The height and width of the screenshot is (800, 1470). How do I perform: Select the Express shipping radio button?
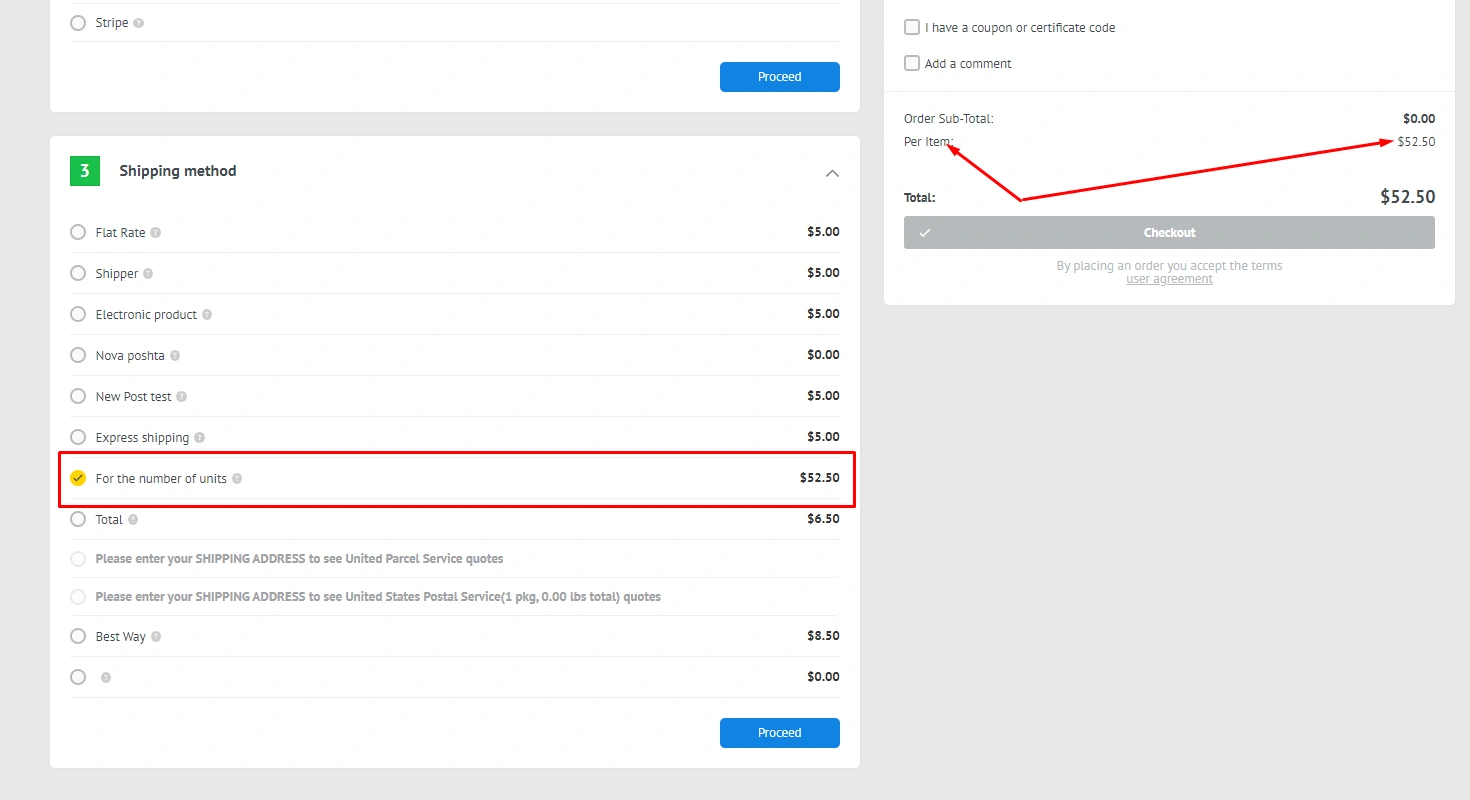pyautogui.click(x=78, y=438)
